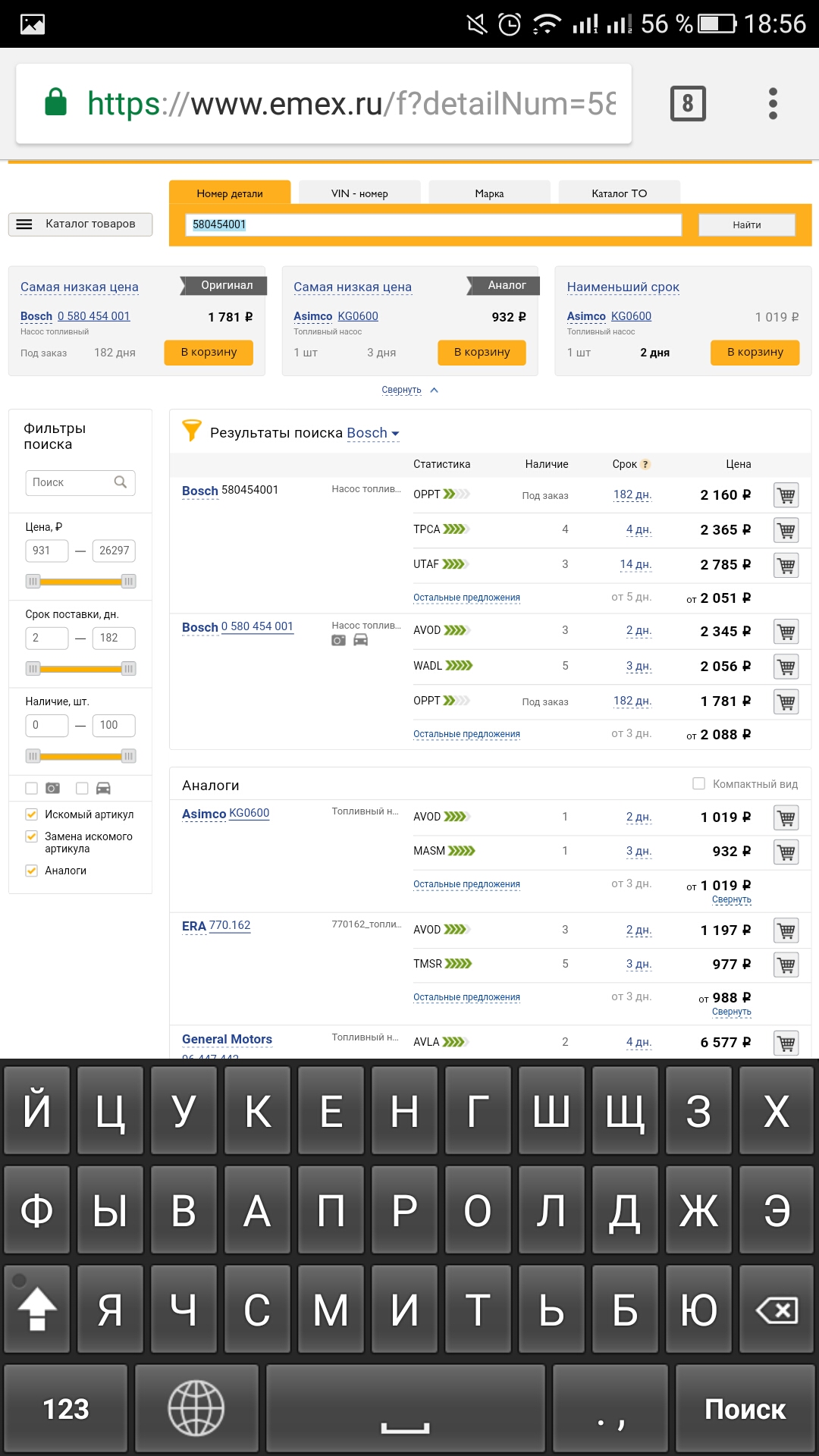Tap the green secure lock icon
Image resolution: width=819 pixels, height=1456 pixels.
(x=56, y=102)
